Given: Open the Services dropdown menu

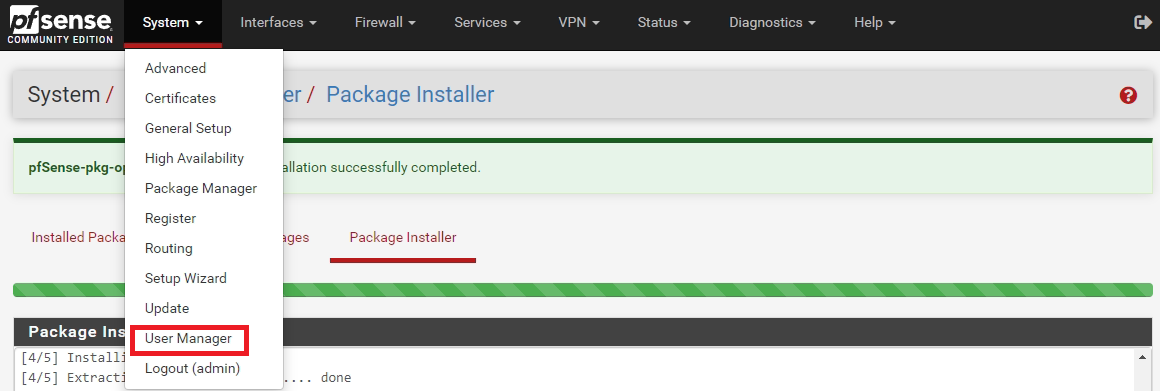Looking at the screenshot, I should tap(488, 23).
